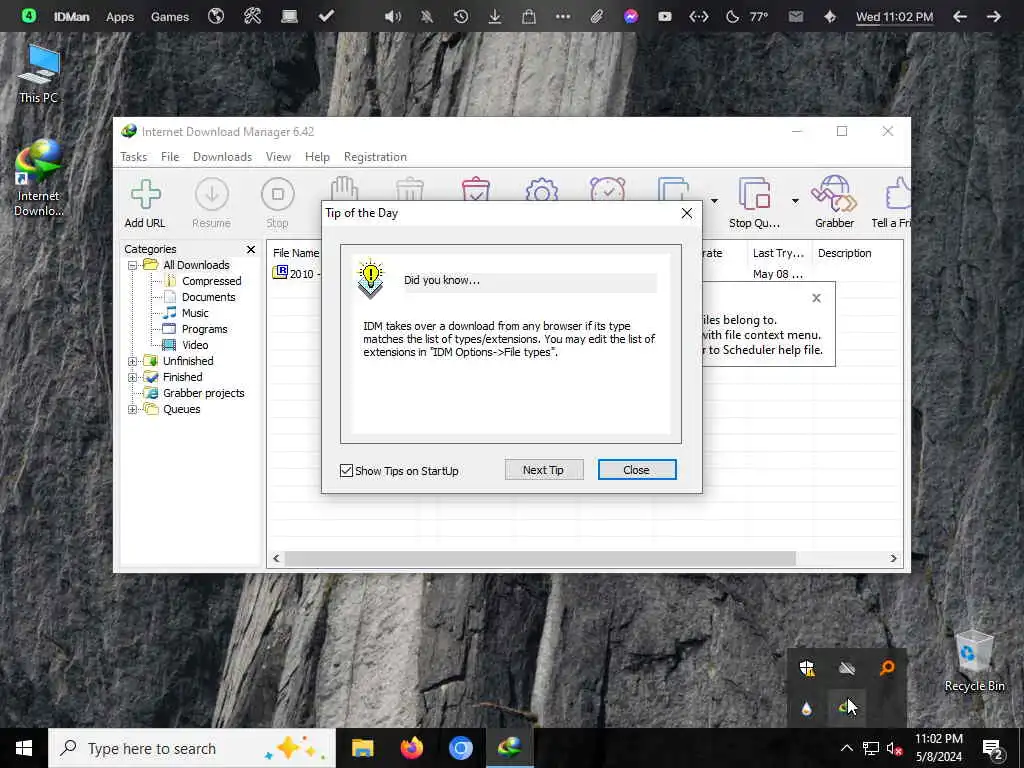Image resolution: width=1024 pixels, height=768 pixels.
Task: Expand the Finished category node
Action: coord(133,377)
